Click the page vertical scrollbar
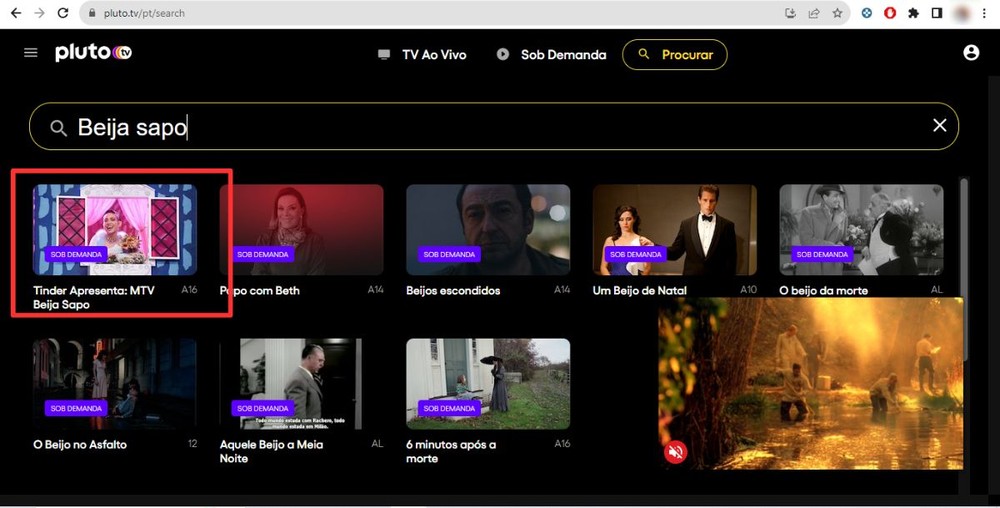The height and width of the screenshot is (508, 1000). (x=964, y=268)
